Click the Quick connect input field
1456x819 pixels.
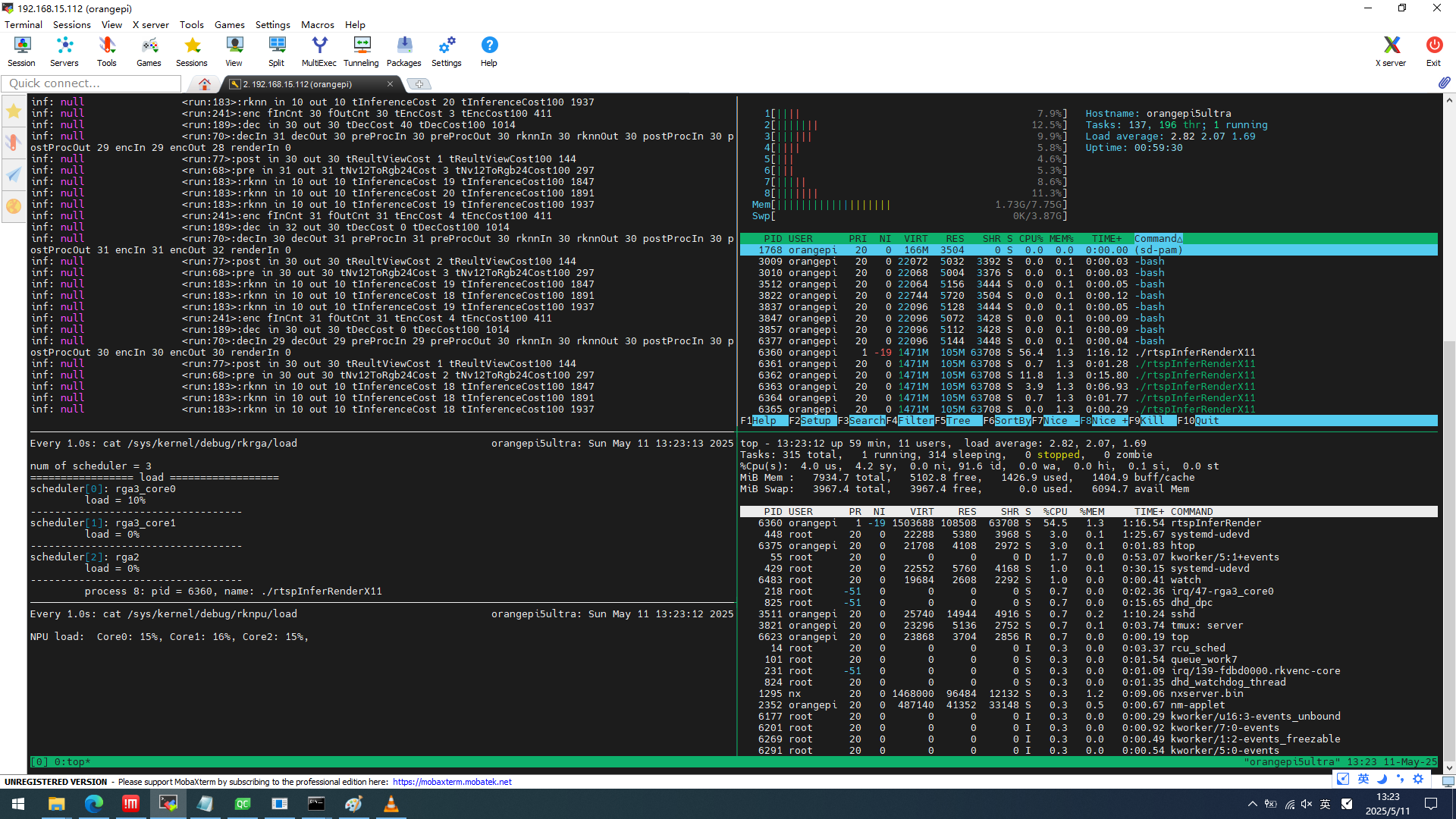tap(91, 83)
